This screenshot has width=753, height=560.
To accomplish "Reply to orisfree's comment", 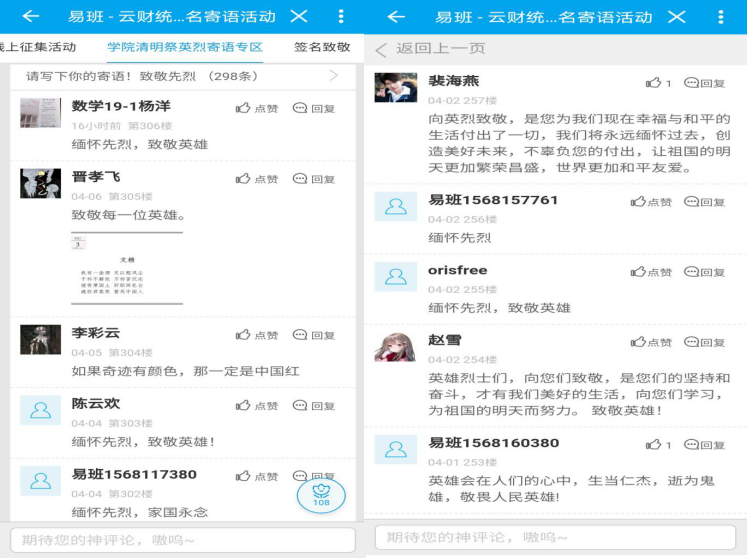I will pyautogui.click(x=704, y=272).
